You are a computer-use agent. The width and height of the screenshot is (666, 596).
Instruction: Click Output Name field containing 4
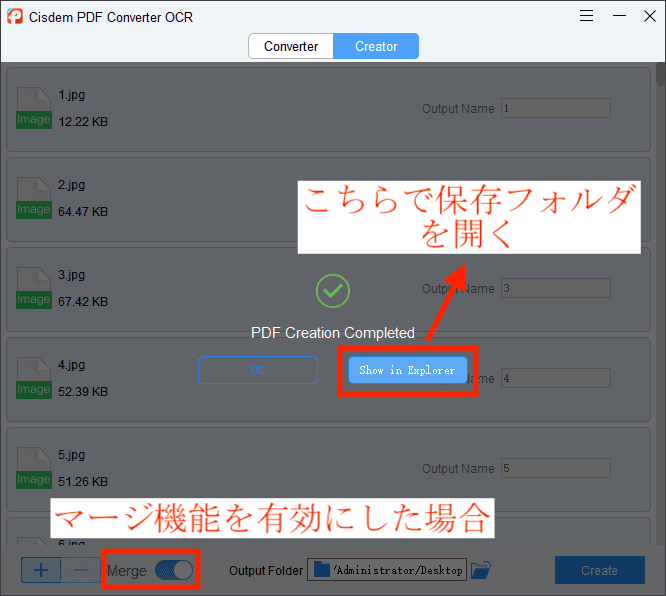[556, 379]
